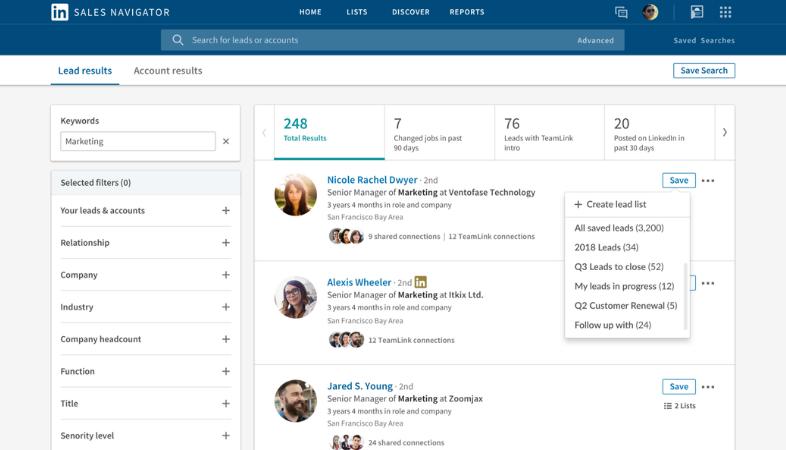Click the next stats arrow

[725, 132]
